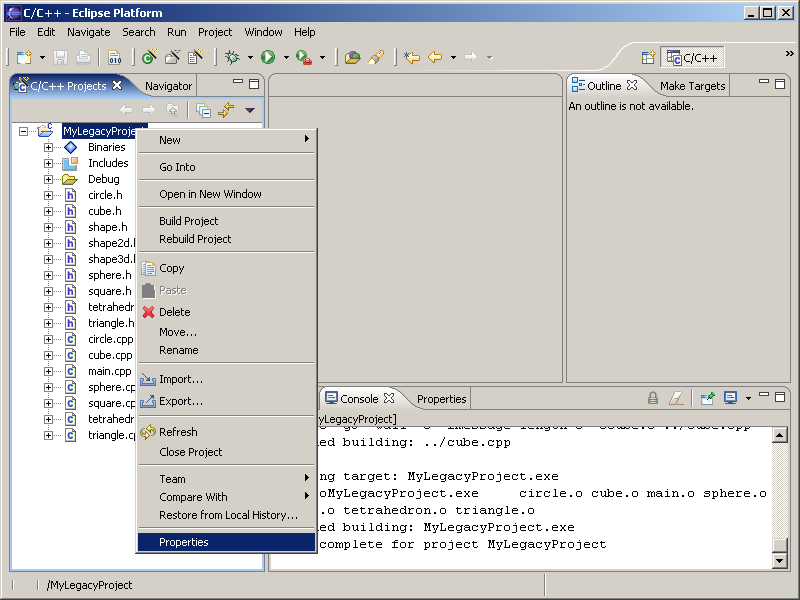Choose Rebuild Project from context menu
Screen dimensions: 800x600
pos(195,239)
